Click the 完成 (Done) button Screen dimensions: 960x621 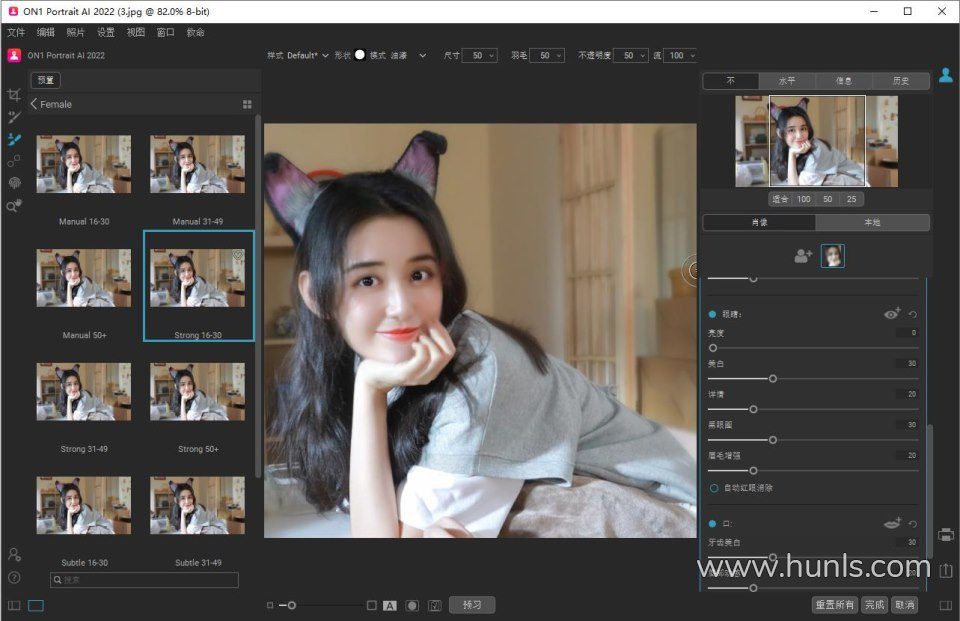tap(874, 605)
